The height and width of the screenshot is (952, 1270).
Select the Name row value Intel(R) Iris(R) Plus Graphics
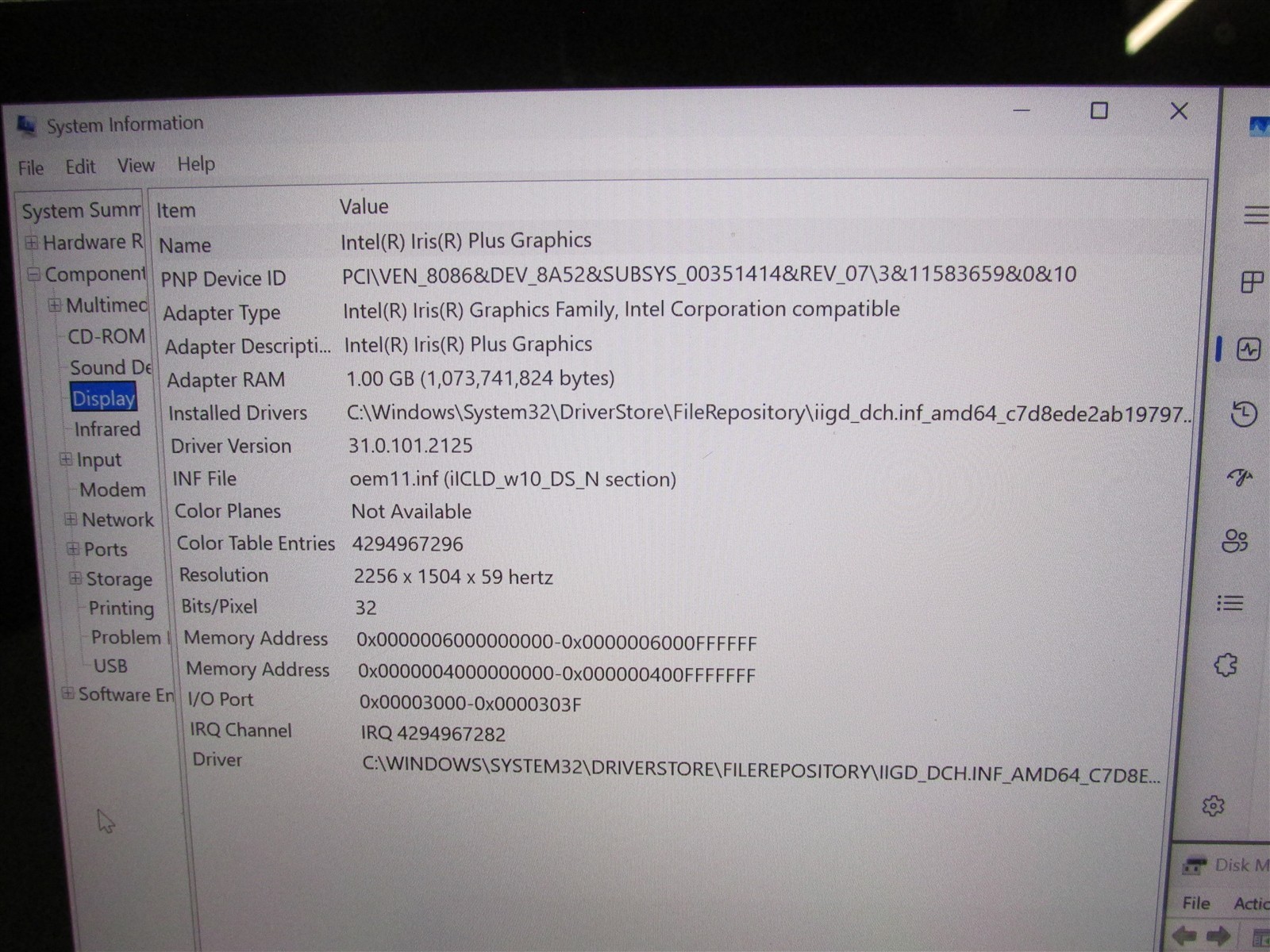point(466,241)
